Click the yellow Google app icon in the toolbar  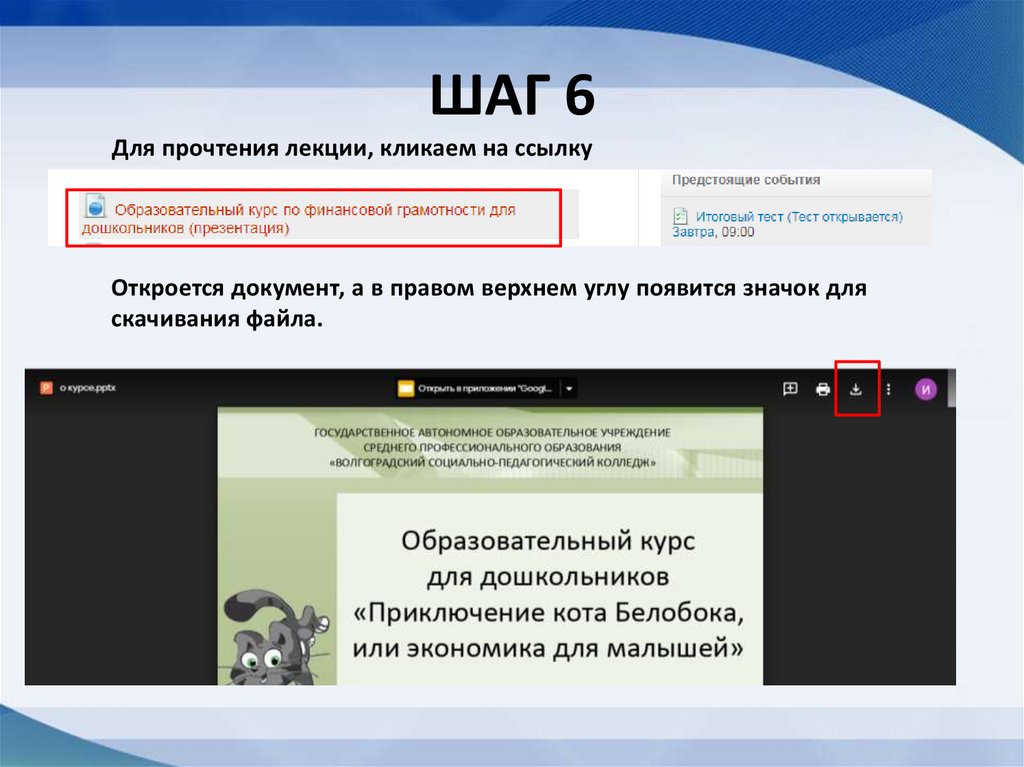point(407,387)
